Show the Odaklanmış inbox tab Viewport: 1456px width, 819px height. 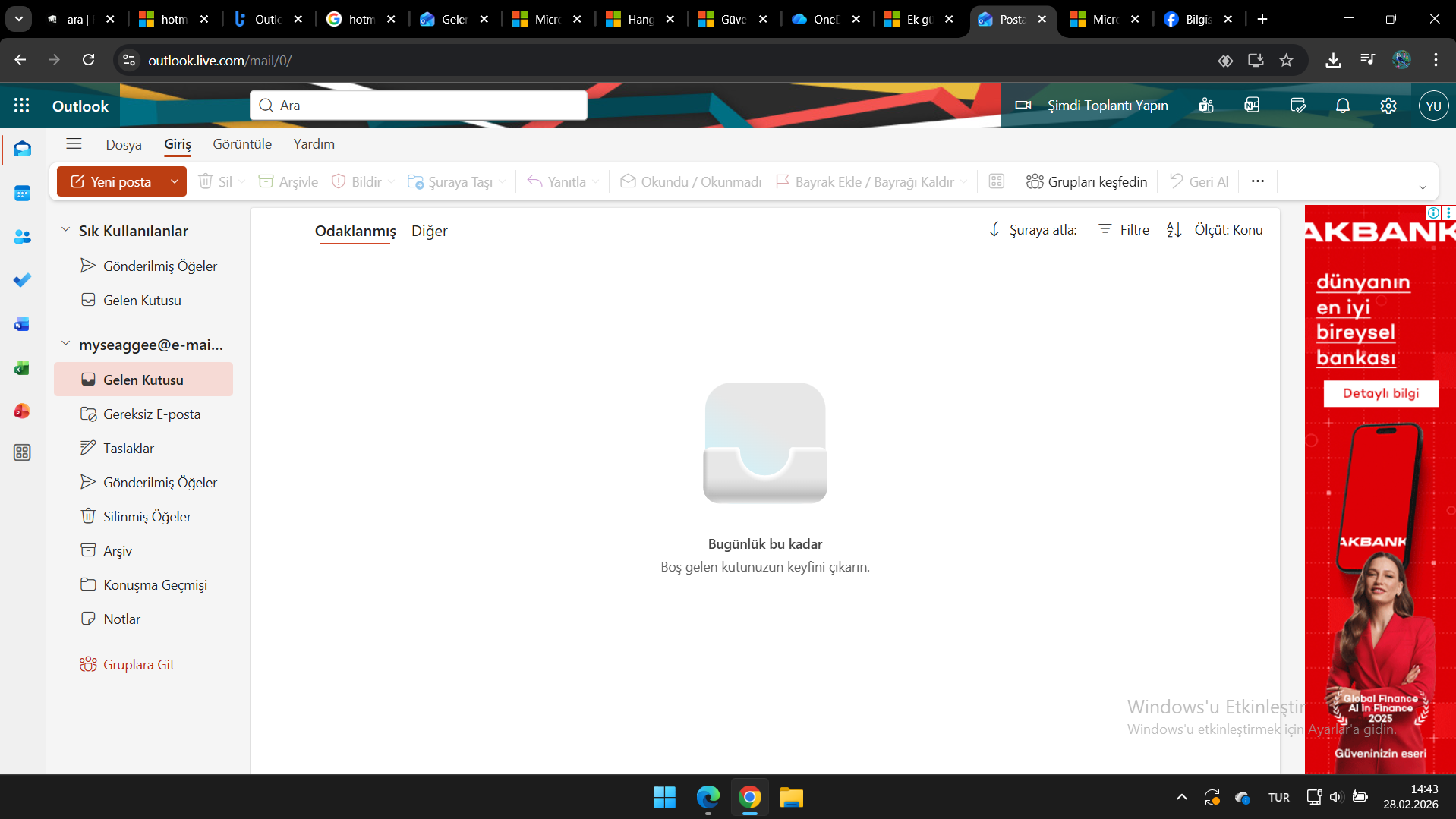pyautogui.click(x=355, y=231)
